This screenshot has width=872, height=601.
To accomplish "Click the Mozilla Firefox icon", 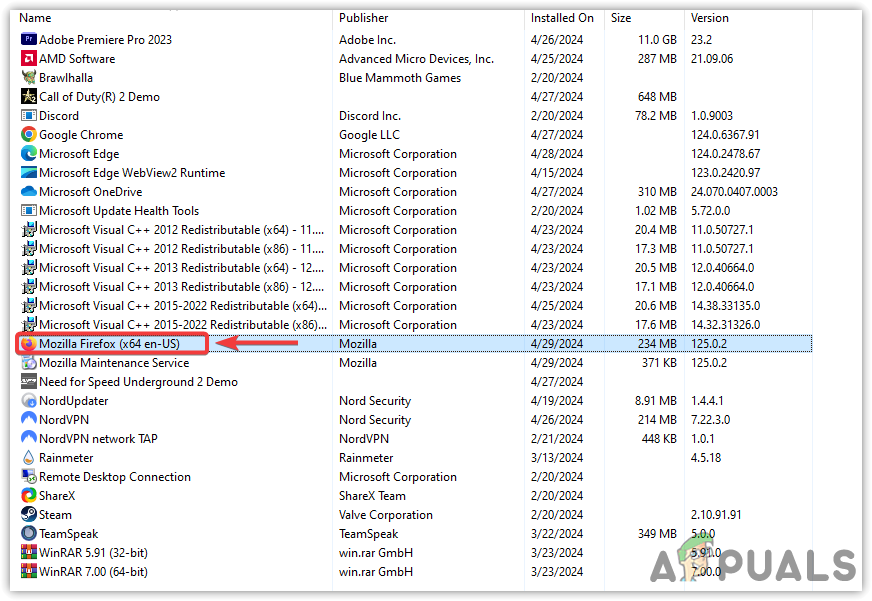I will click(29, 344).
